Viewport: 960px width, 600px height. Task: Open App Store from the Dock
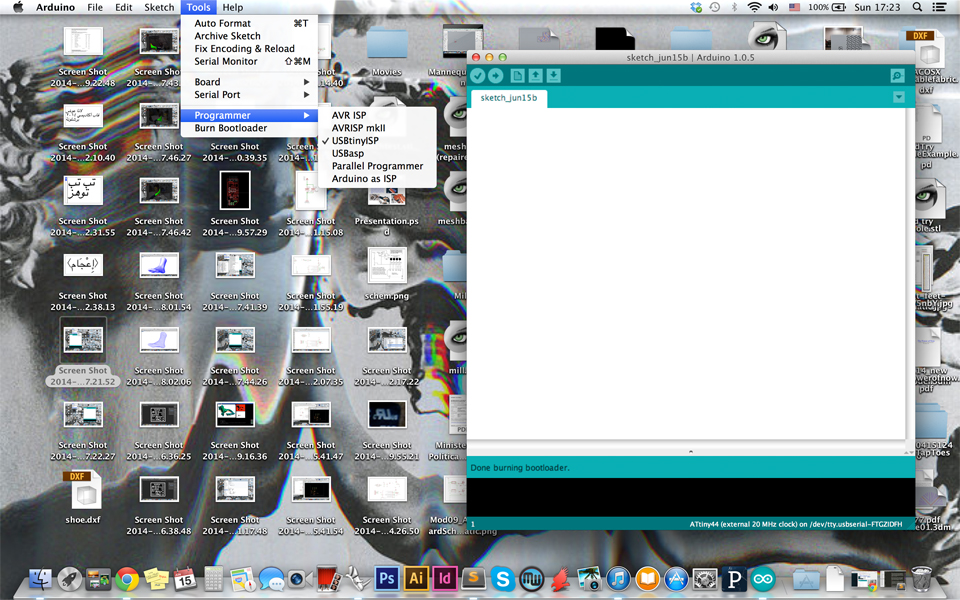(676, 579)
